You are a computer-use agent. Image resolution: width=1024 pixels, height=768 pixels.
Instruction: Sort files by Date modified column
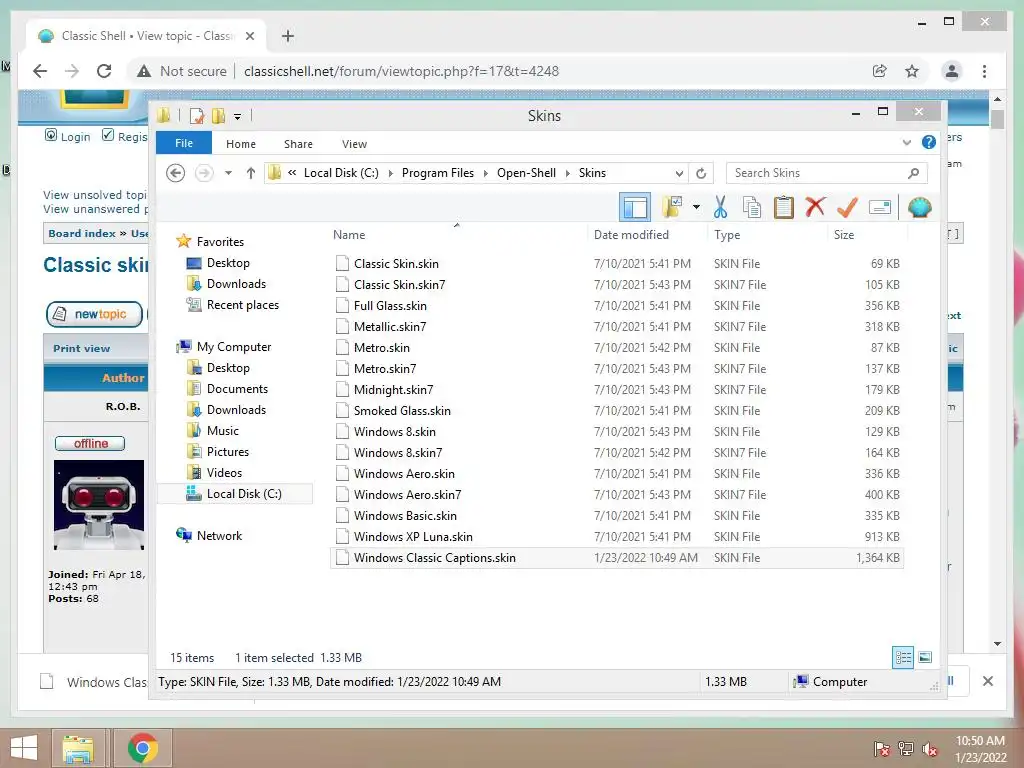coord(631,234)
